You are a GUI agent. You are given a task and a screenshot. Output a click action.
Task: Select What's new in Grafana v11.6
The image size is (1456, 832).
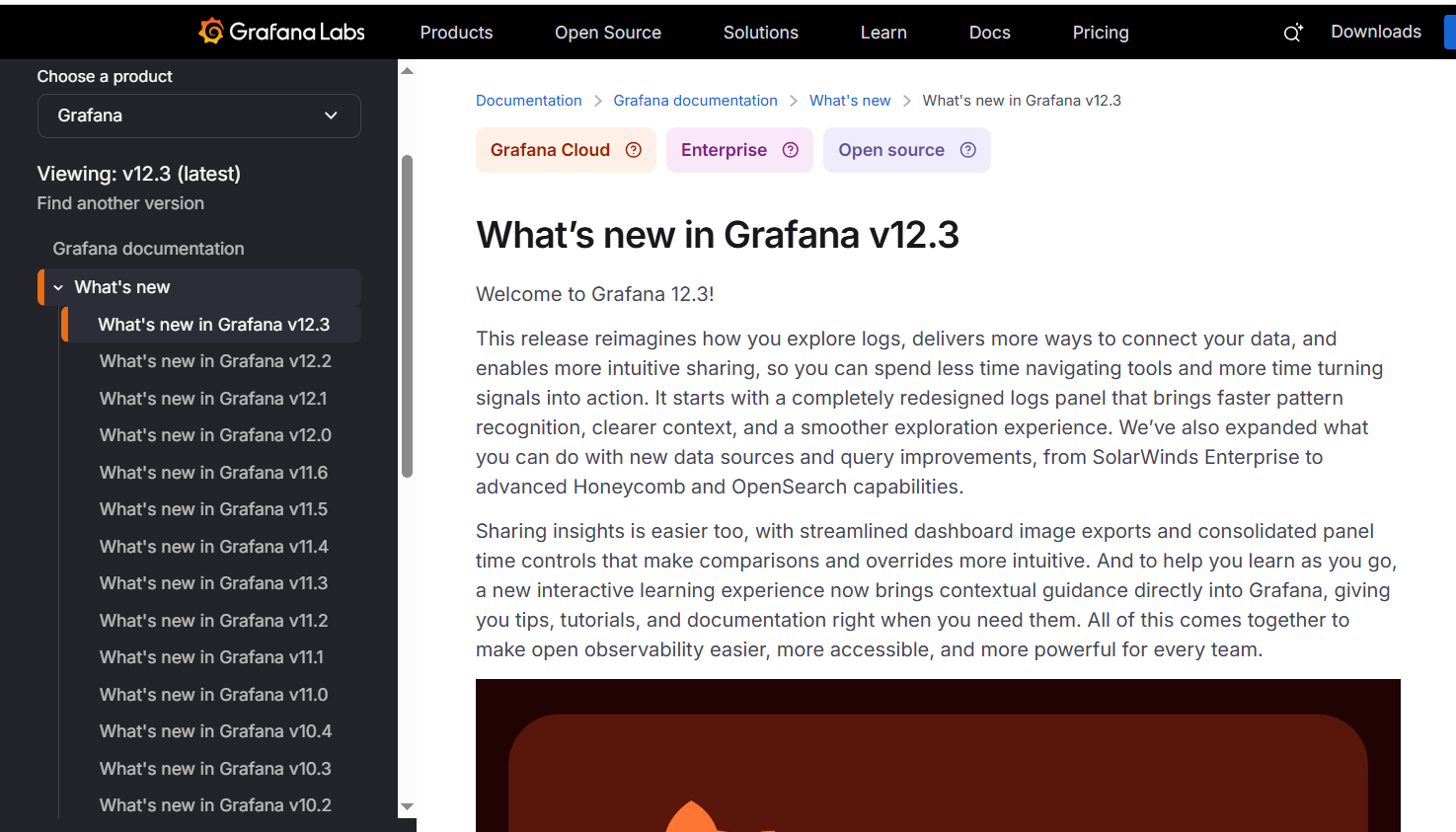click(x=213, y=473)
